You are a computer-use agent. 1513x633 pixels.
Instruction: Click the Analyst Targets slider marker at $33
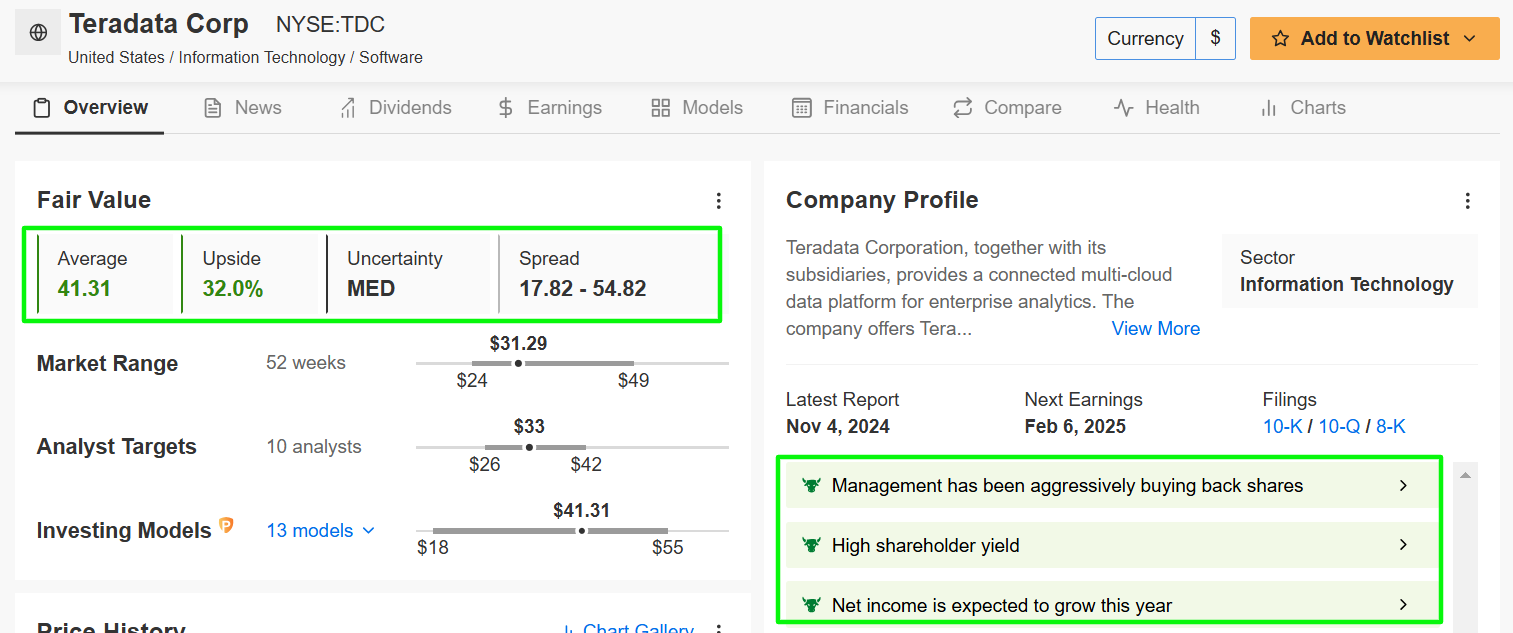pyautogui.click(x=529, y=447)
